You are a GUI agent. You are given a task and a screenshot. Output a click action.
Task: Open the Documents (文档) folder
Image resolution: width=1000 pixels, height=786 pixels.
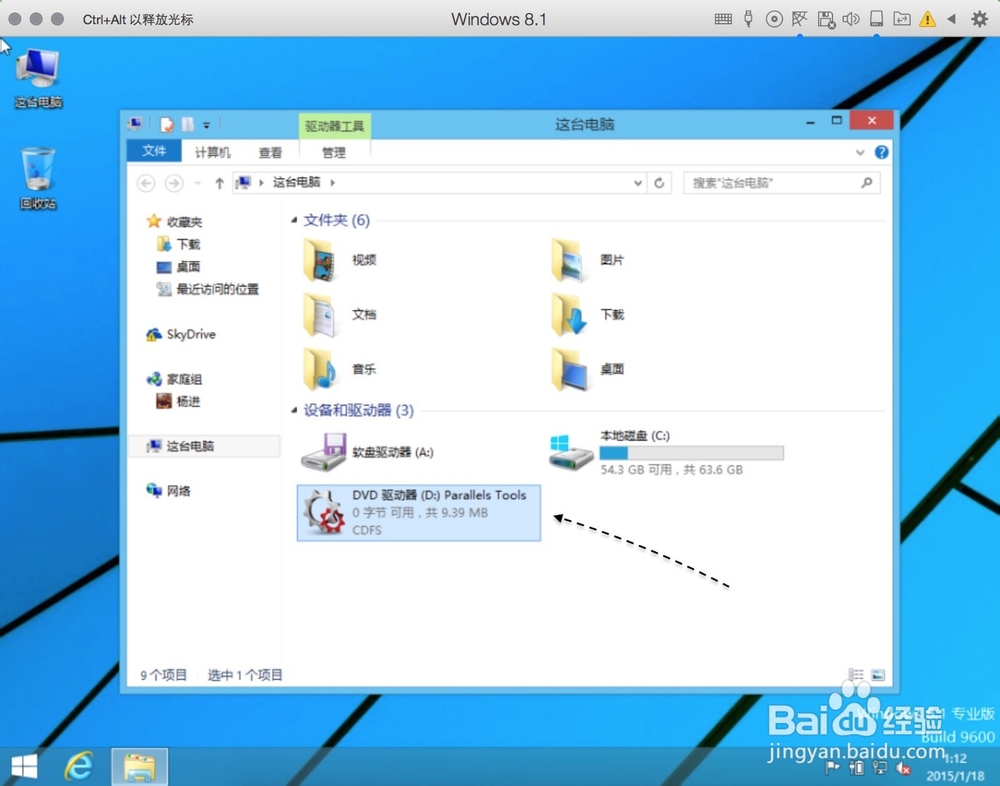(x=340, y=315)
